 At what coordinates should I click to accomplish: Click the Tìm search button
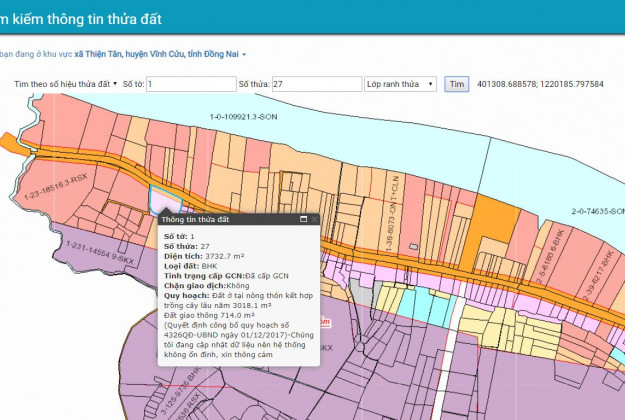tap(456, 84)
